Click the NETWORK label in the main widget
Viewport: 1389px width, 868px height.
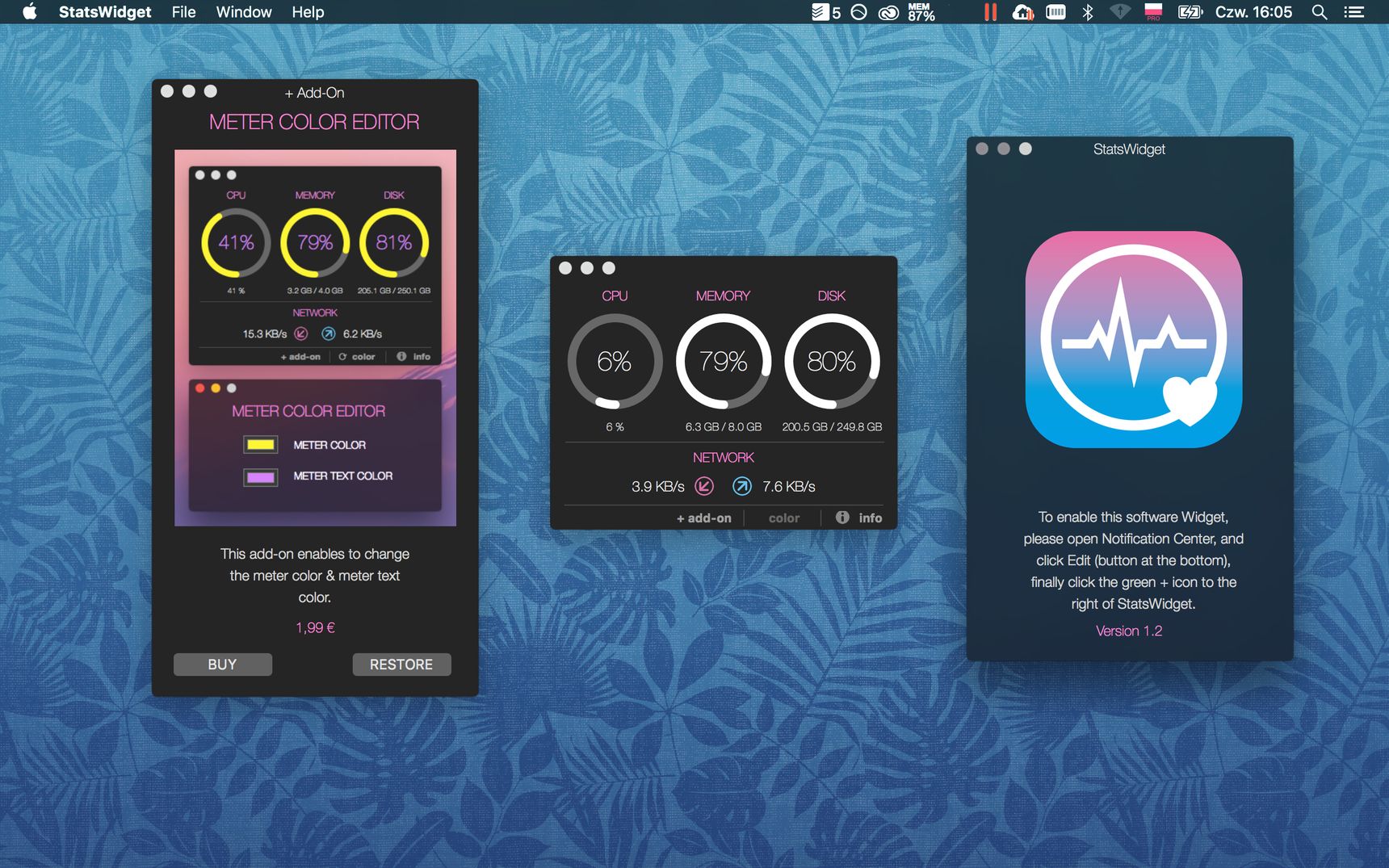724,457
